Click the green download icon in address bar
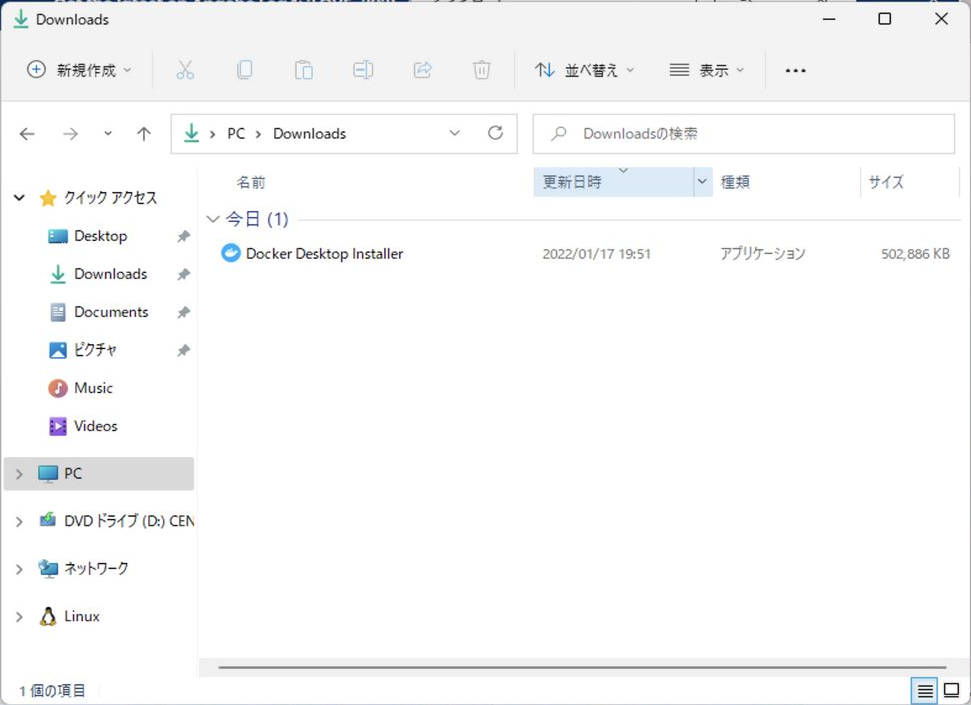 click(192, 133)
